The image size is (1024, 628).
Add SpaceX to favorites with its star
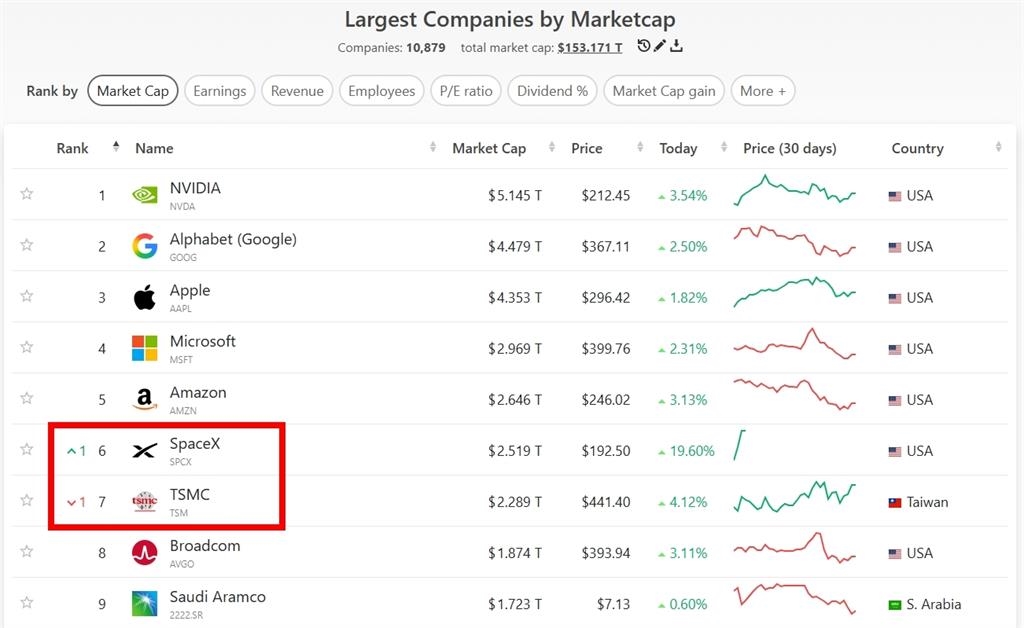point(27,449)
